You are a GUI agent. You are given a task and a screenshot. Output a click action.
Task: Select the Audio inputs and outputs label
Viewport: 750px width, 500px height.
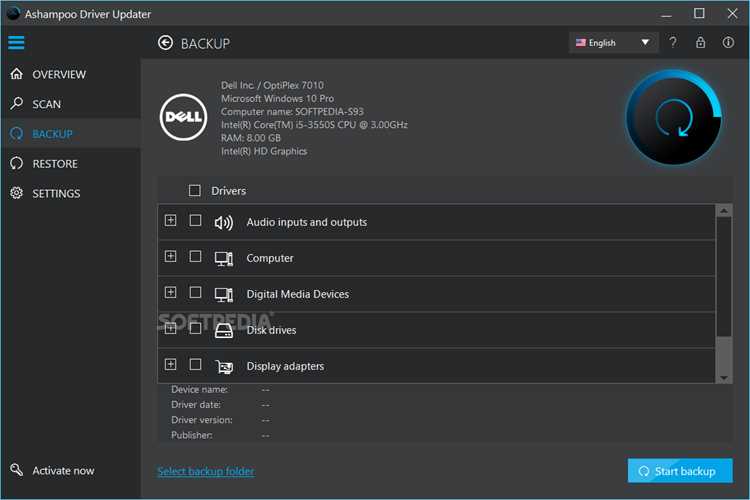click(307, 222)
